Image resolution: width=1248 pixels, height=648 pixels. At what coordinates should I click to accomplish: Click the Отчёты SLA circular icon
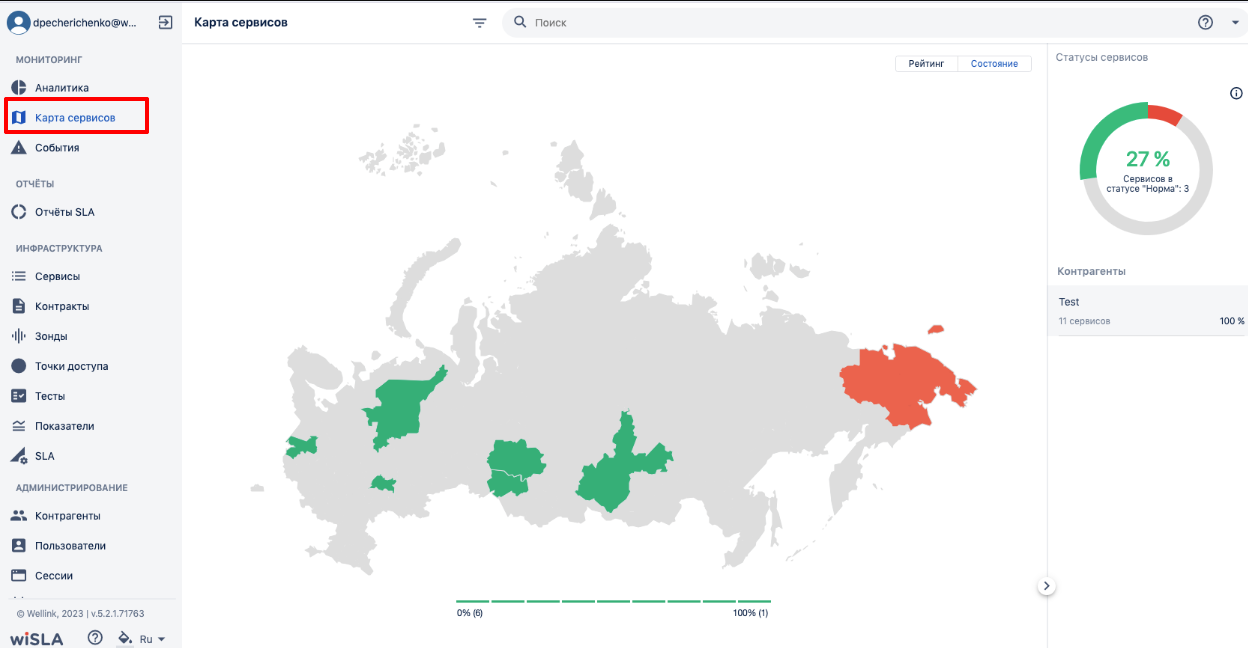pos(18,212)
